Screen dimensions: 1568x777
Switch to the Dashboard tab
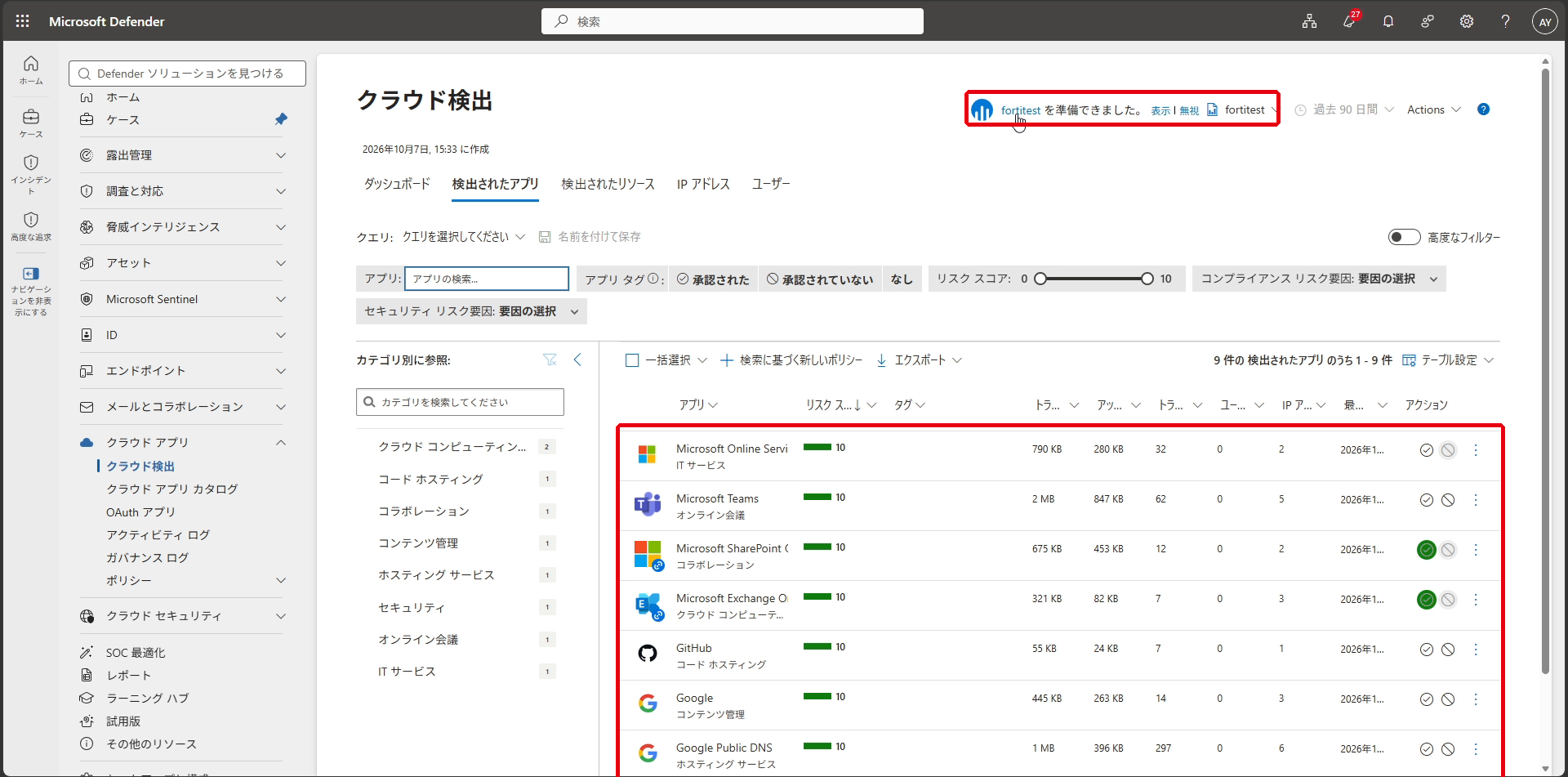397,184
